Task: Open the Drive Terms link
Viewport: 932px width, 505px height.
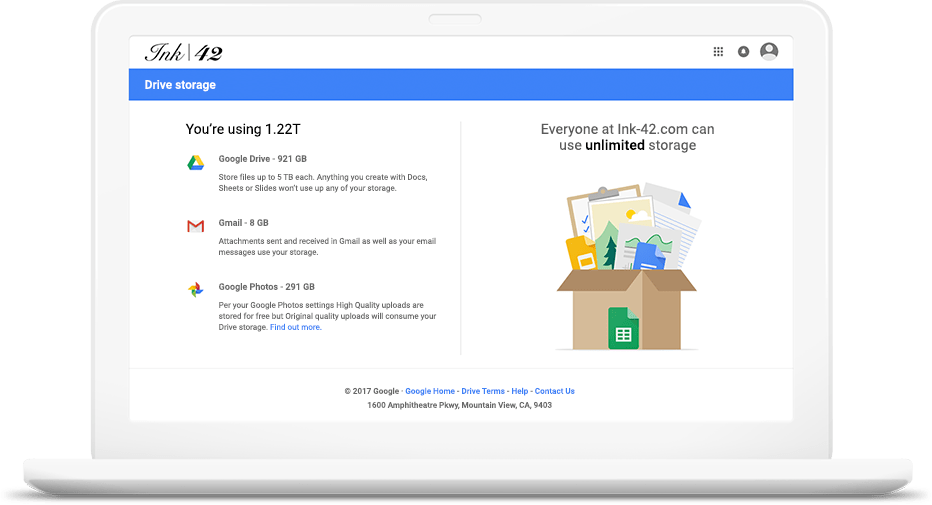Action: tap(483, 391)
